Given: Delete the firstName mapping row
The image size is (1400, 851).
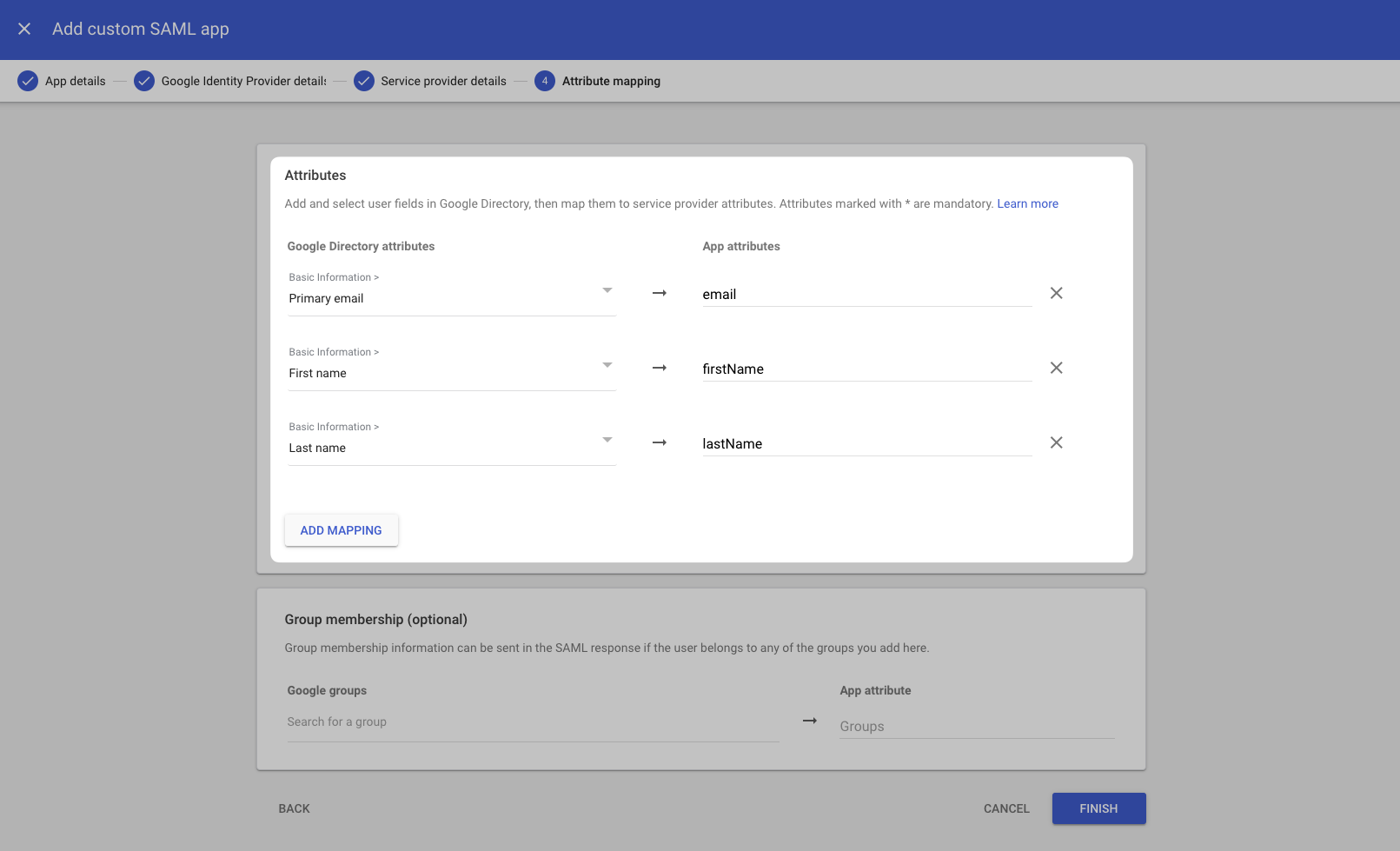Looking at the screenshot, I should [1056, 368].
